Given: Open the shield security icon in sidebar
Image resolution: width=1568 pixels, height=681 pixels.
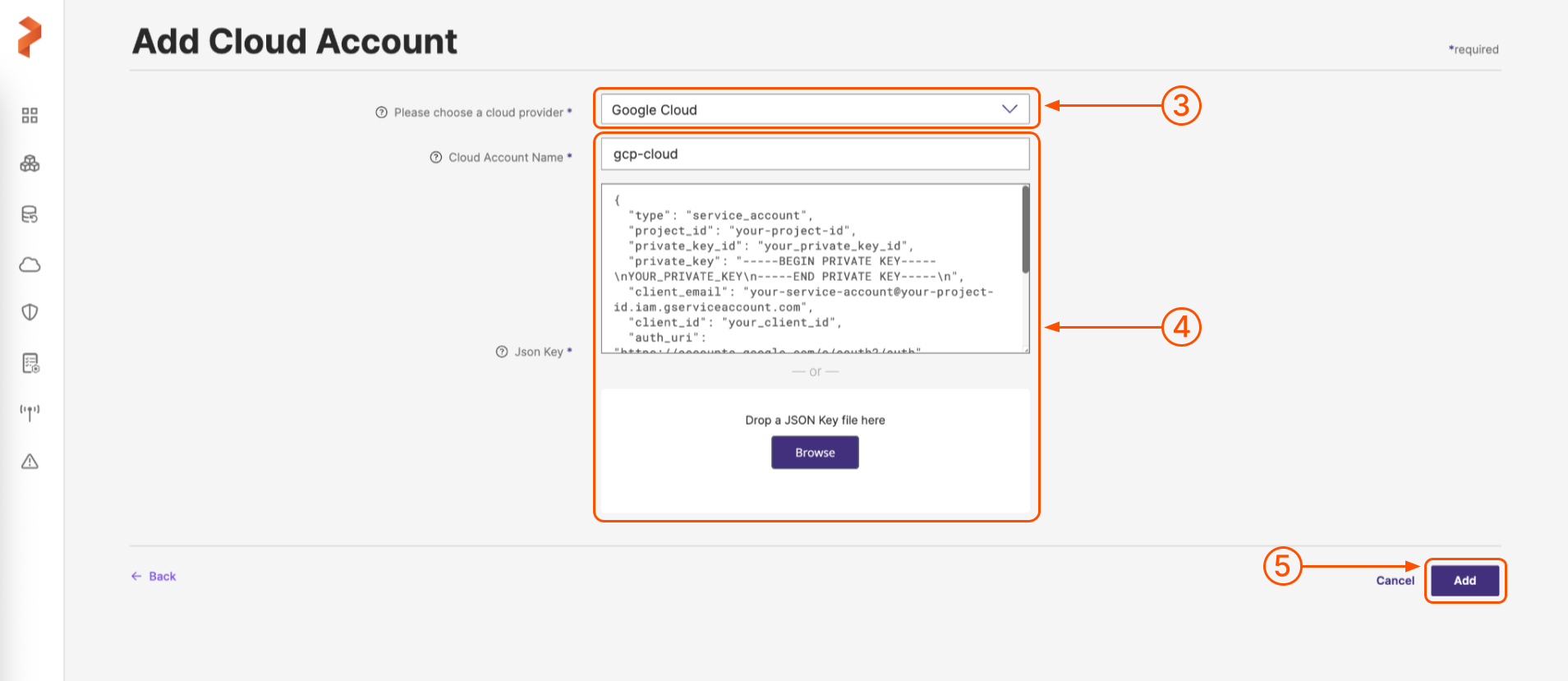Looking at the screenshot, I should pyautogui.click(x=30, y=312).
